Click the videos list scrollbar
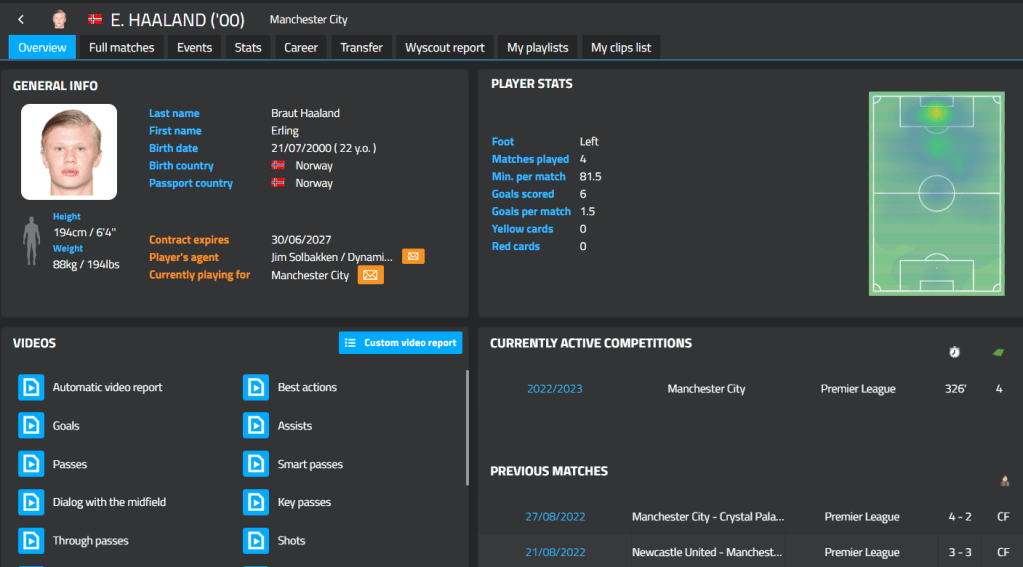This screenshot has width=1023, height=567. [467, 427]
